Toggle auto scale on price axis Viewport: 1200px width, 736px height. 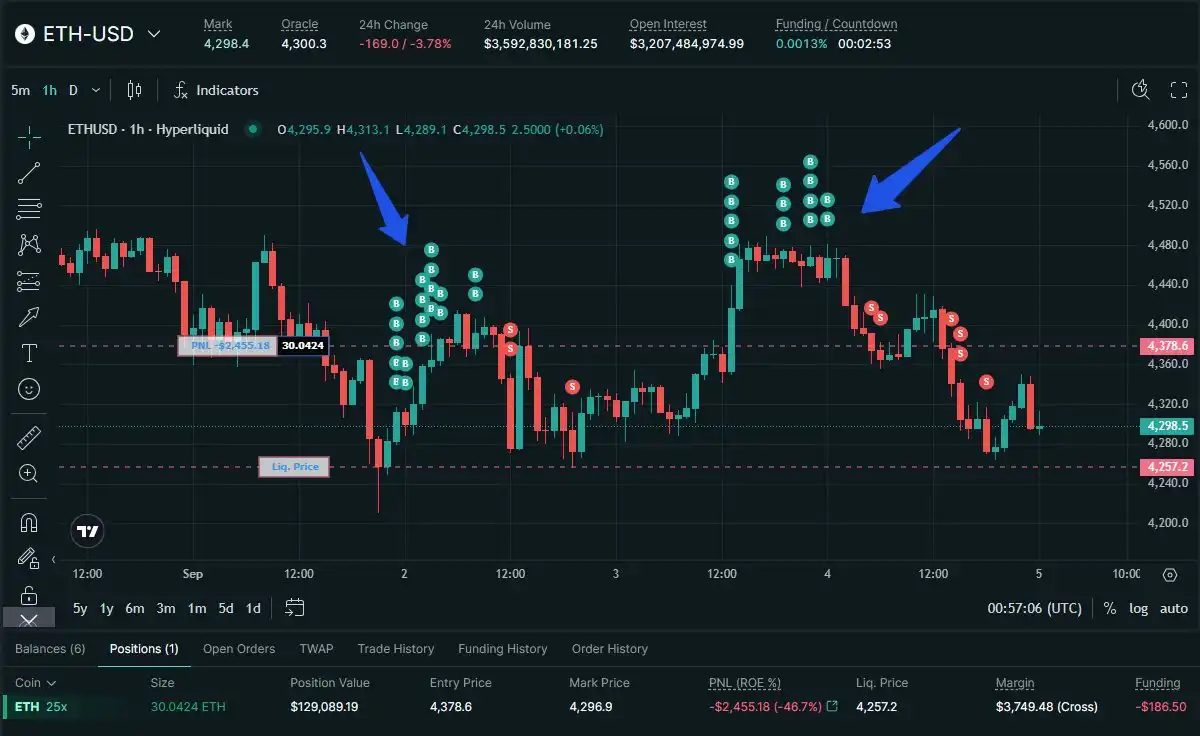click(x=1173, y=608)
